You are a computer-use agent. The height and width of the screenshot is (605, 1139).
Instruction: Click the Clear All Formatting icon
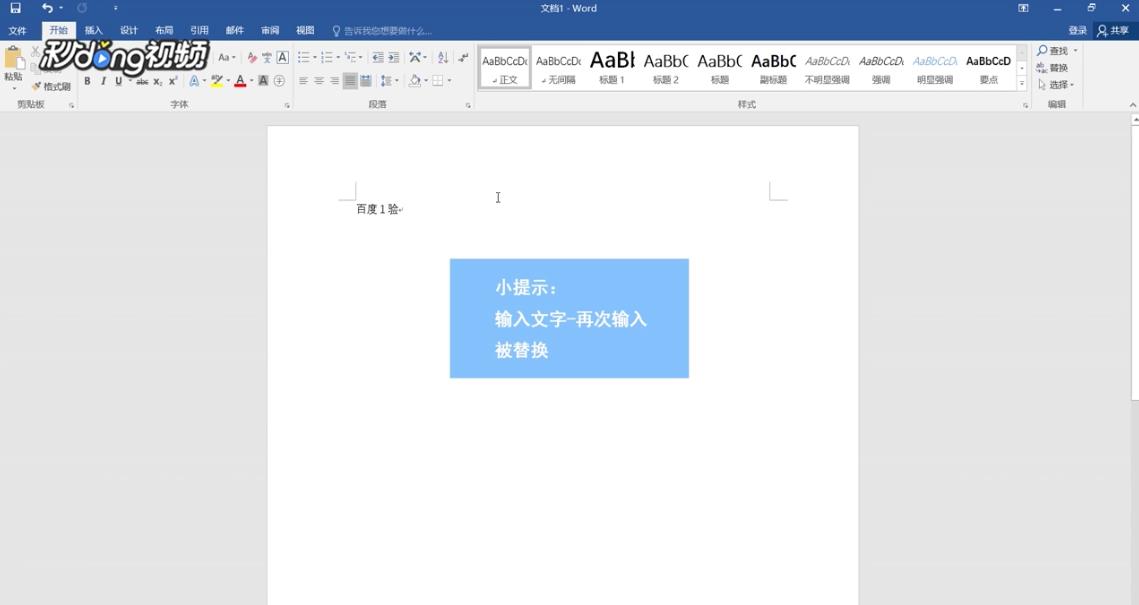[x=252, y=56]
